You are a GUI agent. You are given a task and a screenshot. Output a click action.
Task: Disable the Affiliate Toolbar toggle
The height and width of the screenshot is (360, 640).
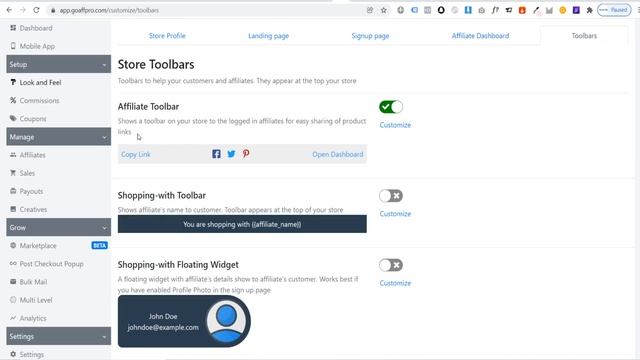pyautogui.click(x=391, y=107)
